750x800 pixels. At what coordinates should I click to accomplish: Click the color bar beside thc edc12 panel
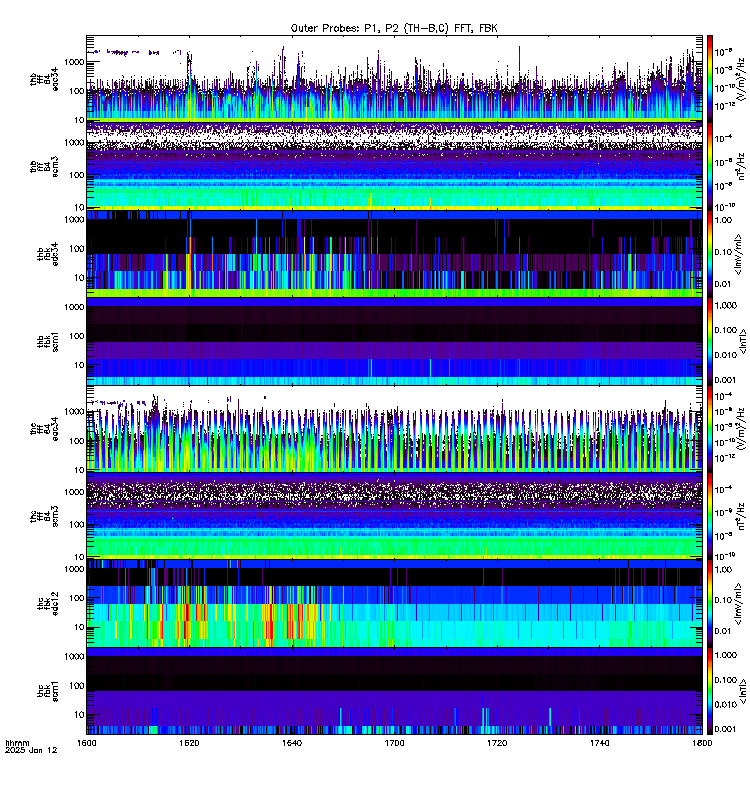[710, 604]
